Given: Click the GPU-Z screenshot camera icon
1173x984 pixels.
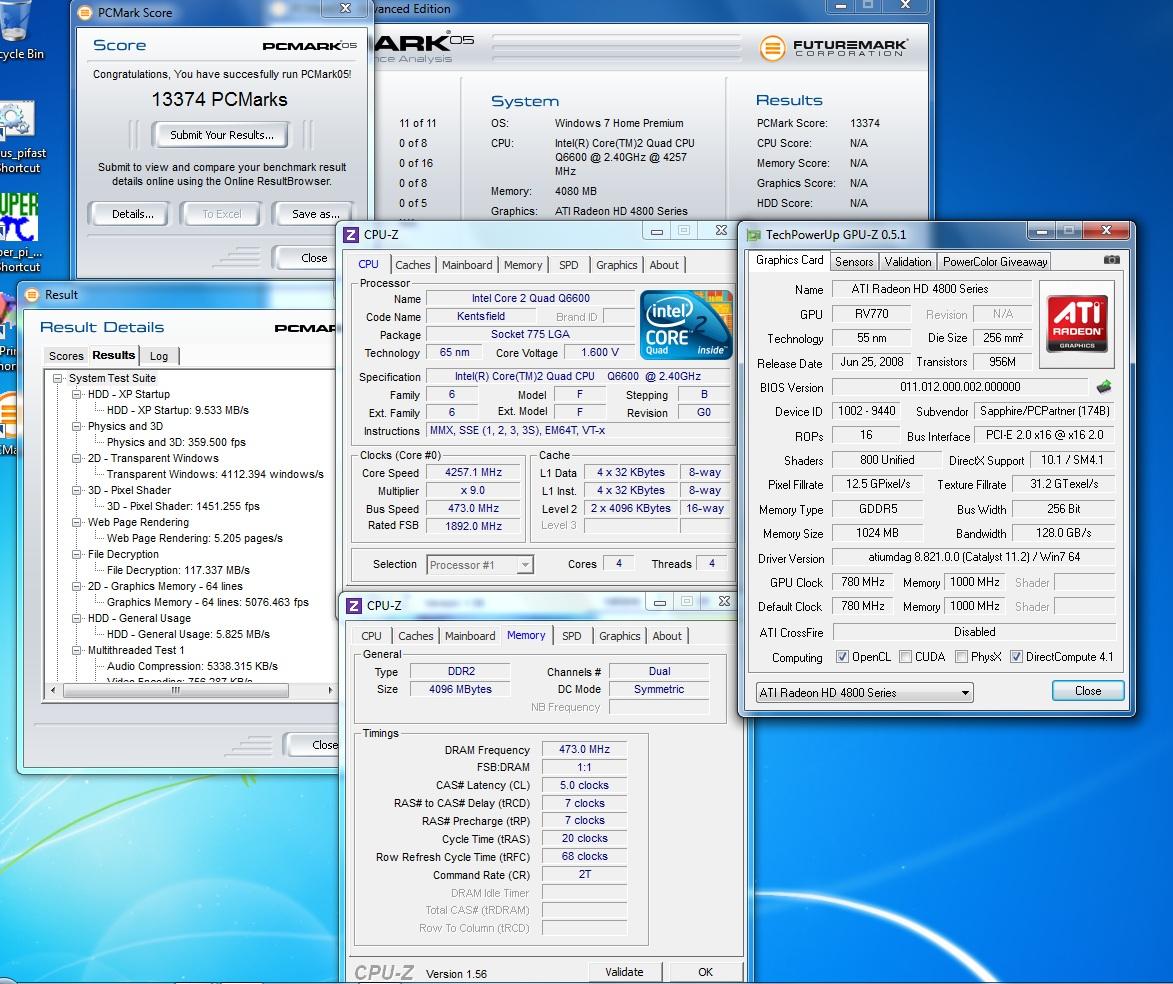Looking at the screenshot, I should point(1112,260).
